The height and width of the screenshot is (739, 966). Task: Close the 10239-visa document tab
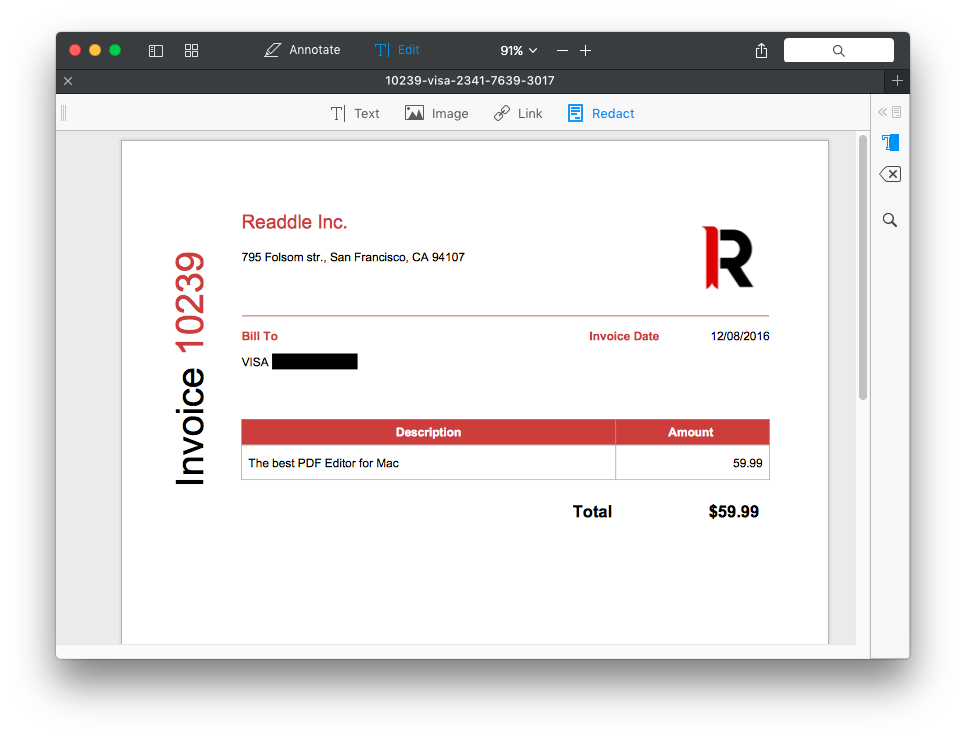pos(68,81)
